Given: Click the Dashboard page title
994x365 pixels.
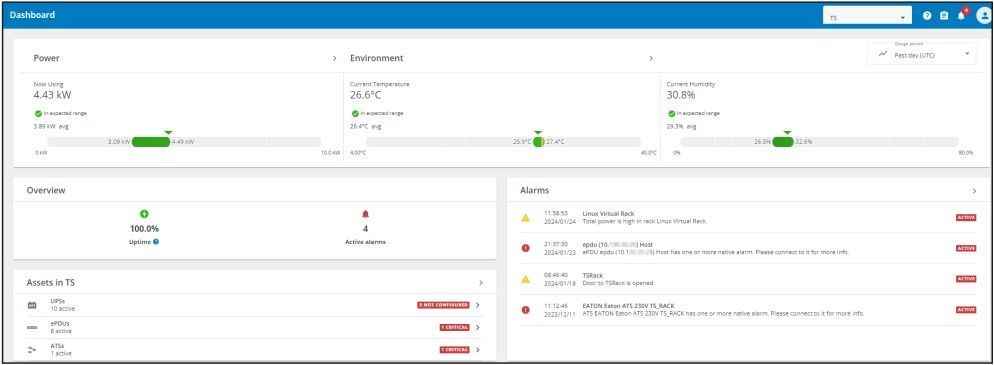Looking at the screenshot, I should coord(32,15).
